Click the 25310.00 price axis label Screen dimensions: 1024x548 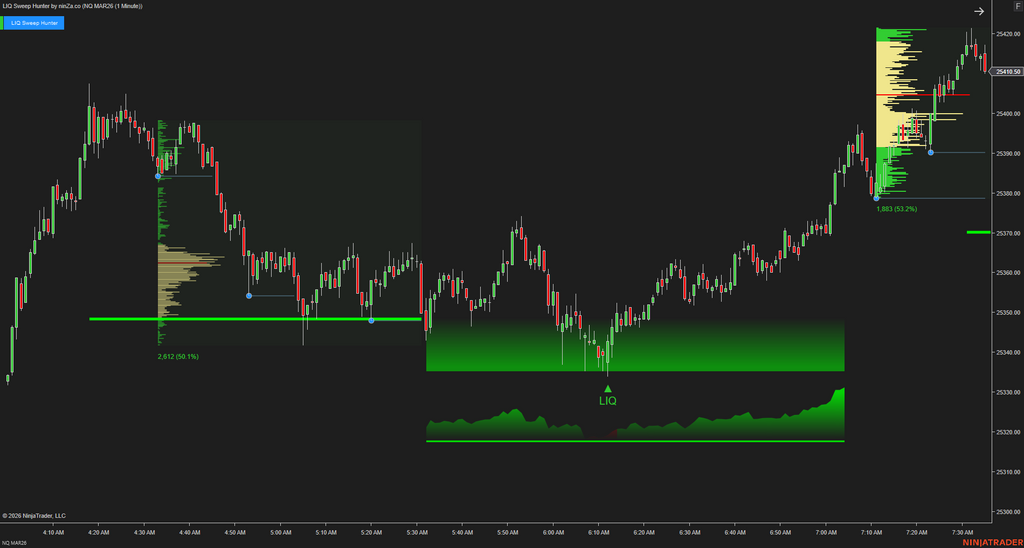click(x=1006, y=472)
